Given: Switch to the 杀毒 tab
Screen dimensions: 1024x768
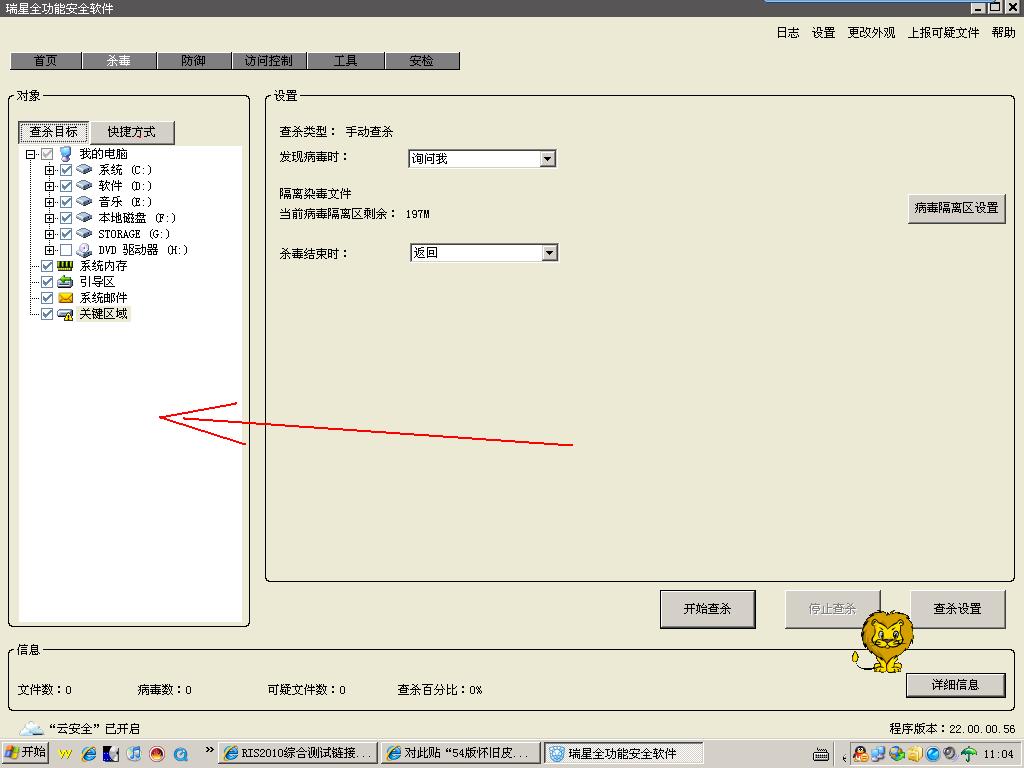Looking at the screenshot, I should [119, 61].
